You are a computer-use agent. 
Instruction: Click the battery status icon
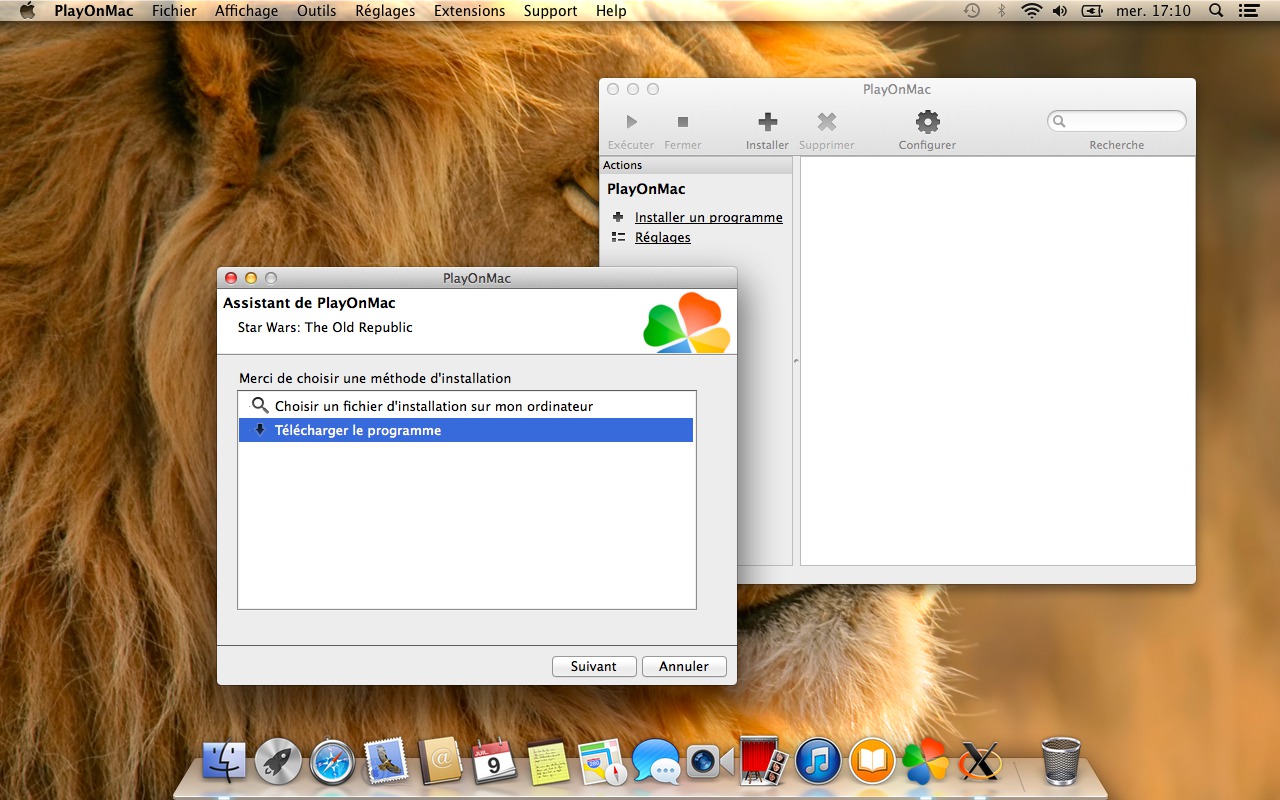click(x=1091, y=11)
